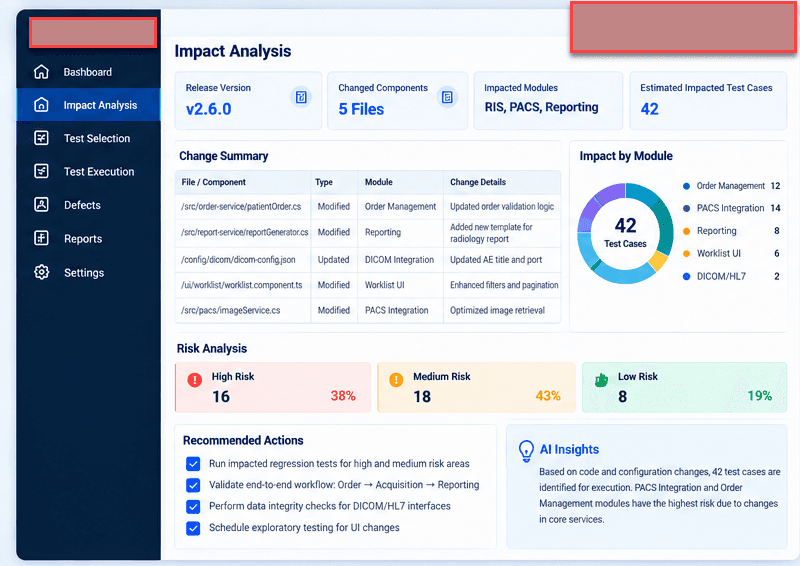This screenshot has width=800, height=566.
Task: Click the 'Updated' type cell
Action: pyautogui.click(x=333, y=260)
